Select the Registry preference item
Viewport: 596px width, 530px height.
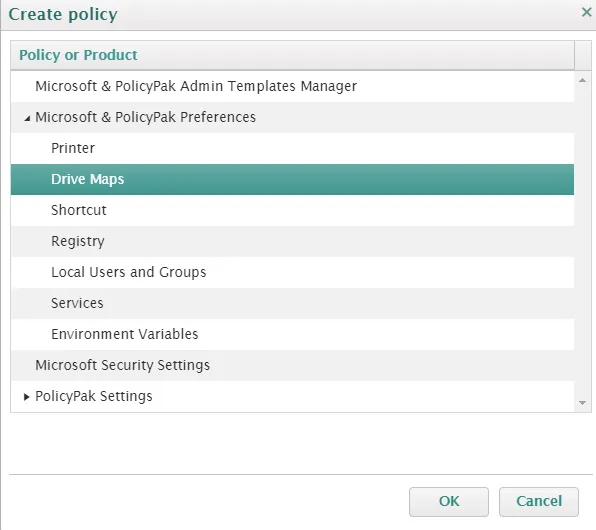292,241
